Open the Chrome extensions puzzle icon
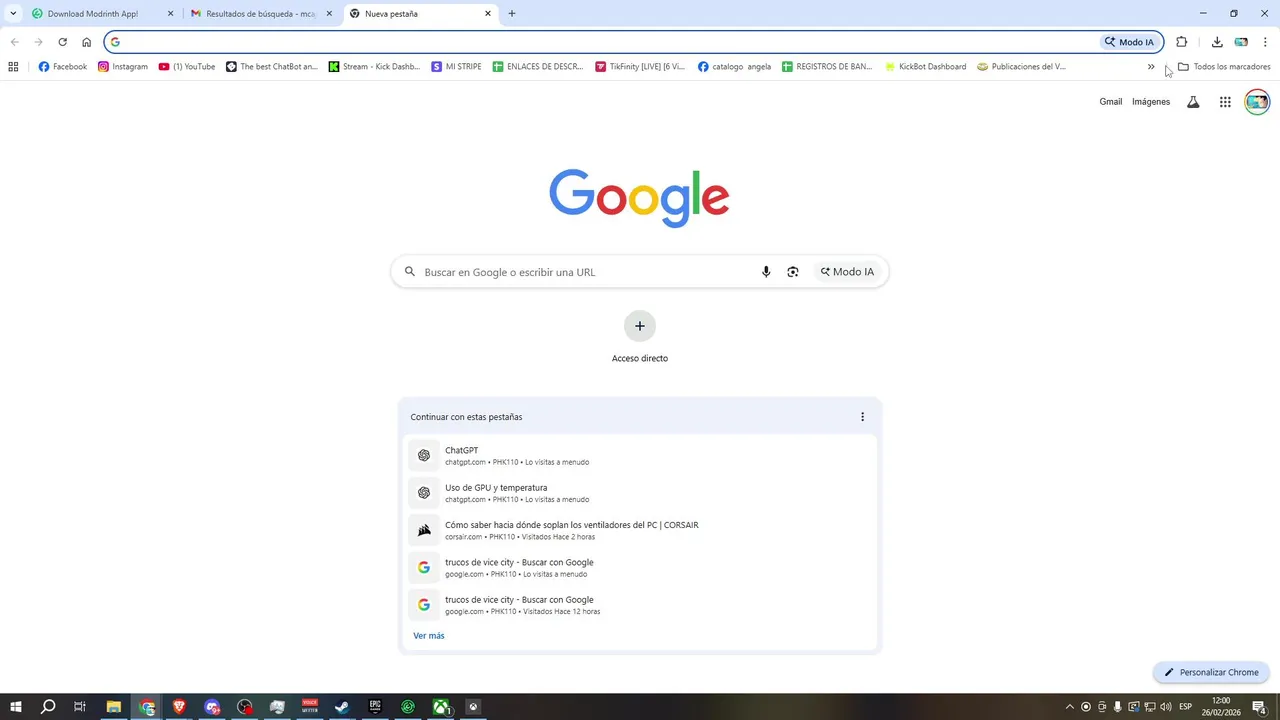 [x=1182, y=42]
